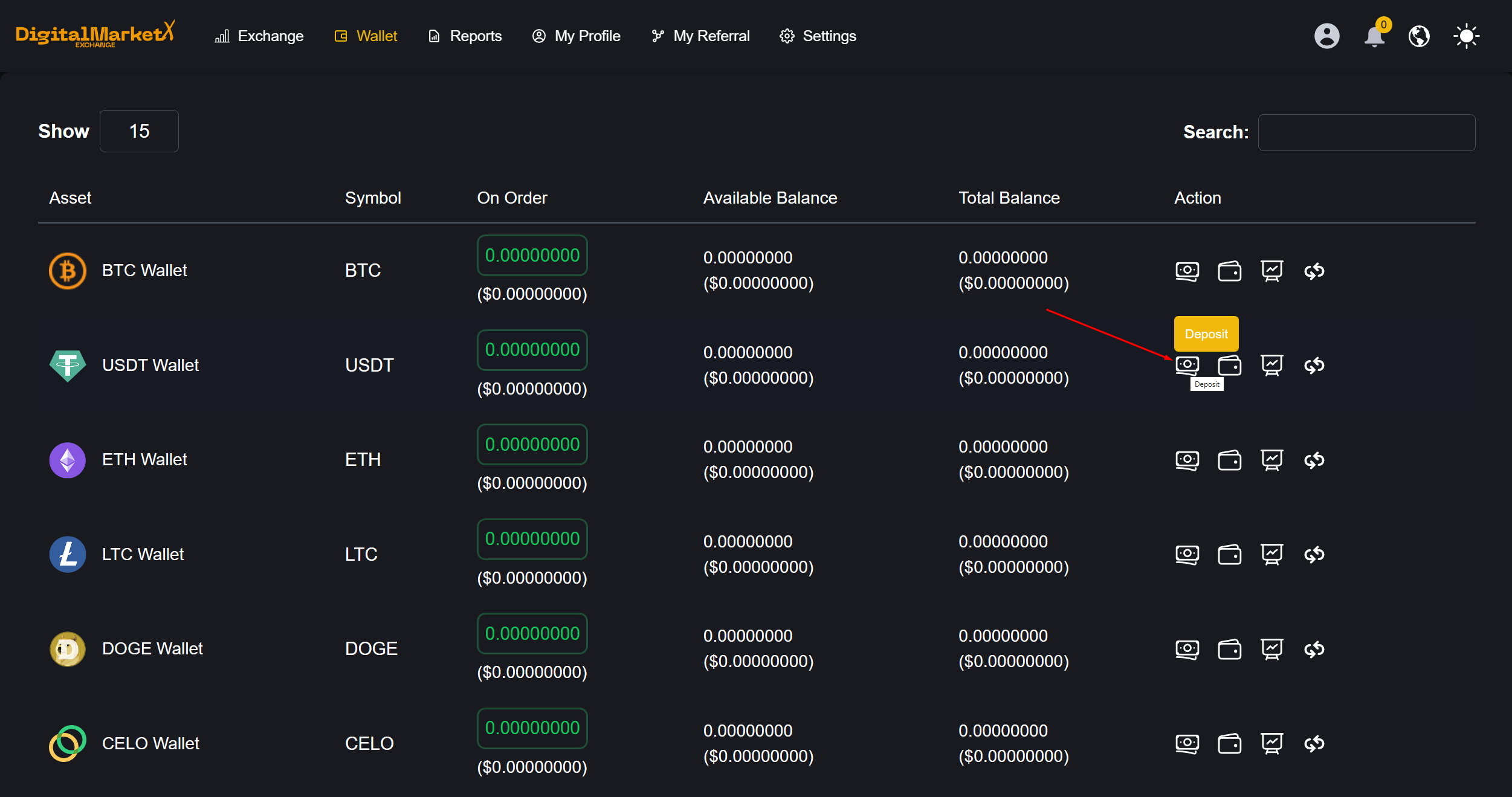Image resolution: width=1512 pixels, height=797 pixels.
Task: Open the Show 15 entries selector
Action: (139, 131)
